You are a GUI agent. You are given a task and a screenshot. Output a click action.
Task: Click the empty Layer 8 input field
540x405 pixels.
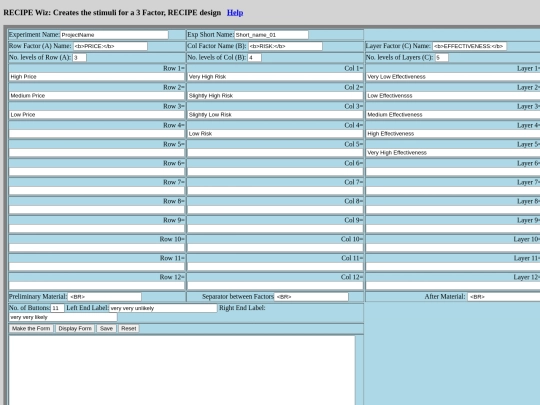[453, 209]
